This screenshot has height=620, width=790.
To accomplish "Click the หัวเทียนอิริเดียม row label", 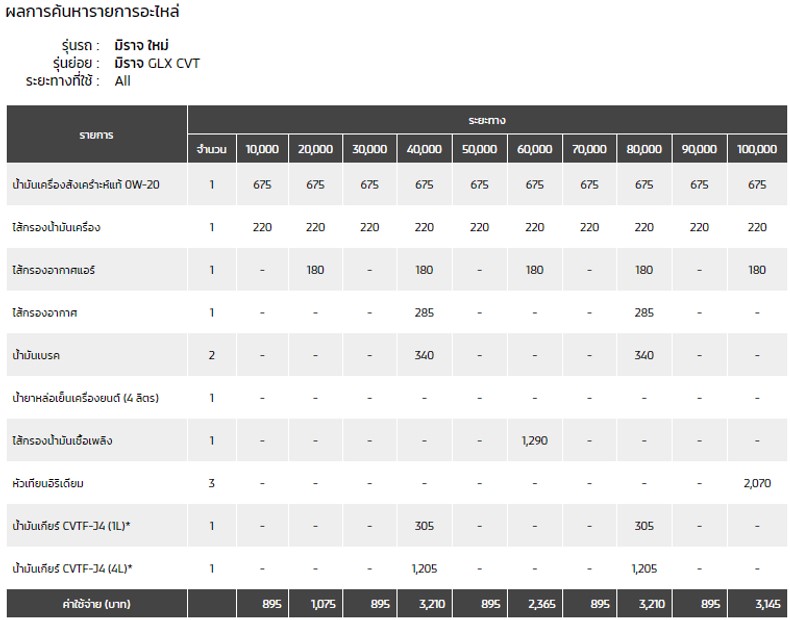I will (48, 484).
